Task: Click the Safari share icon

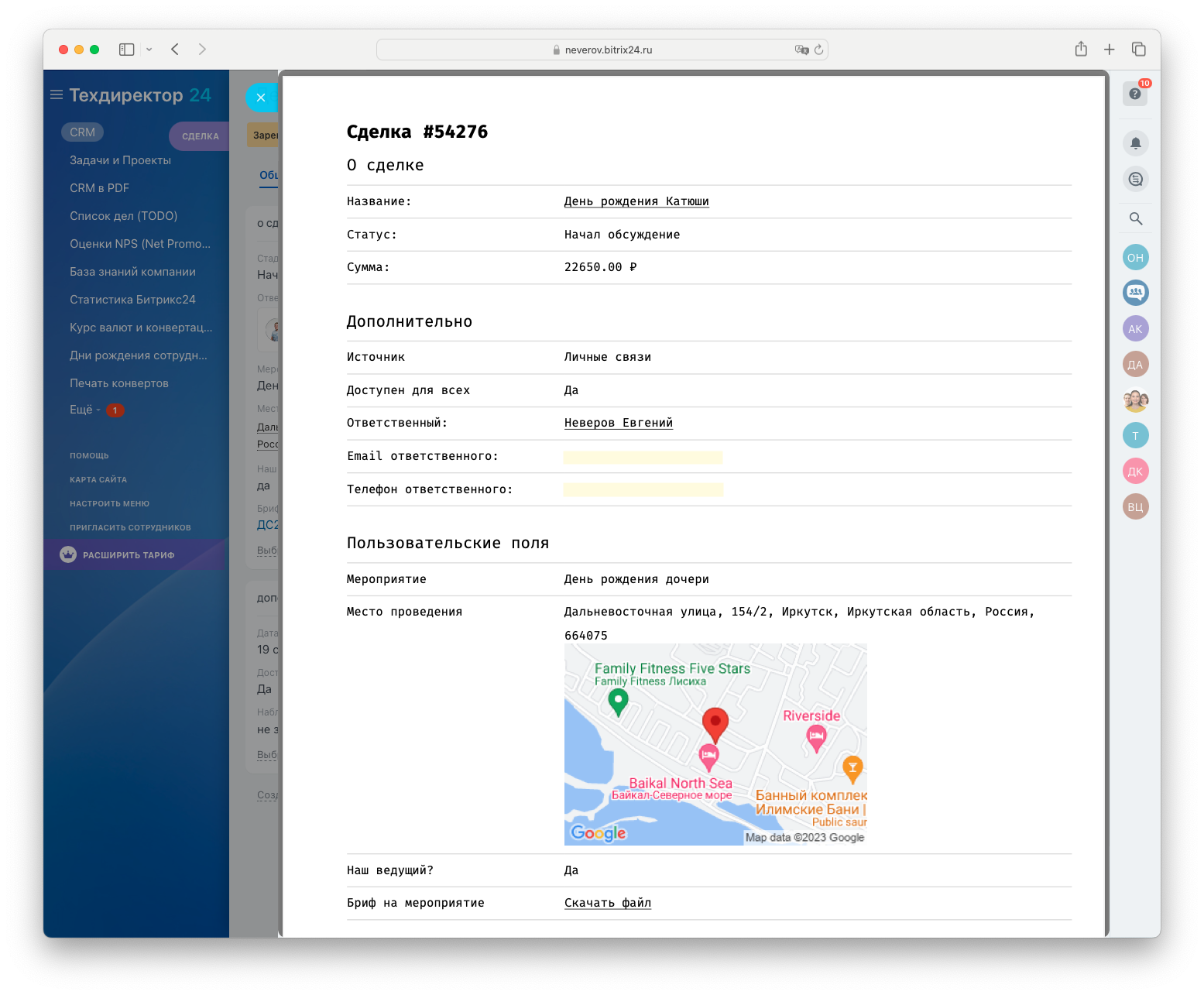Action: pos(1081,50)
